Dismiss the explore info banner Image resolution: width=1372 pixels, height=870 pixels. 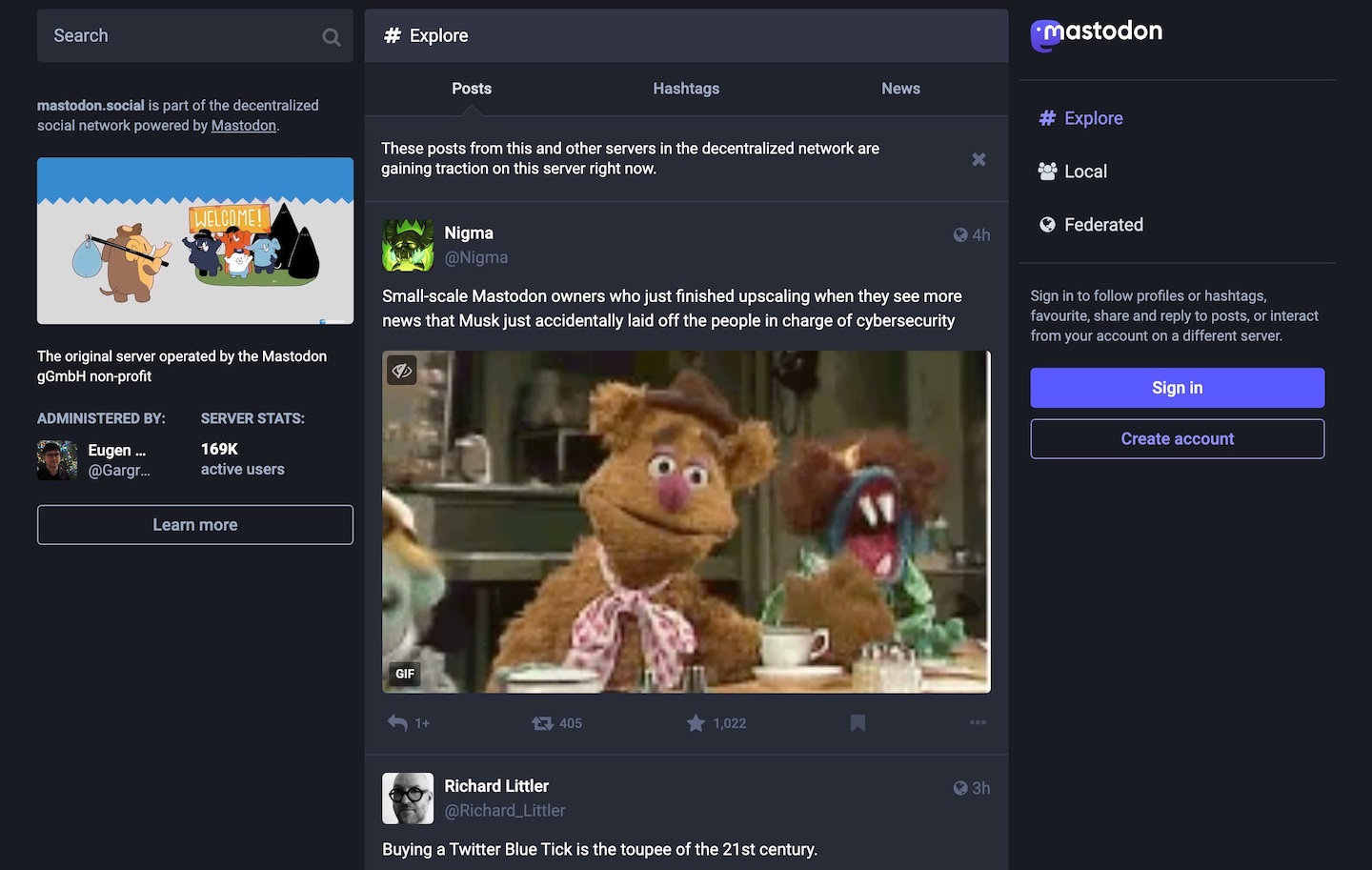pyautogui.click(x=979, y=159)
